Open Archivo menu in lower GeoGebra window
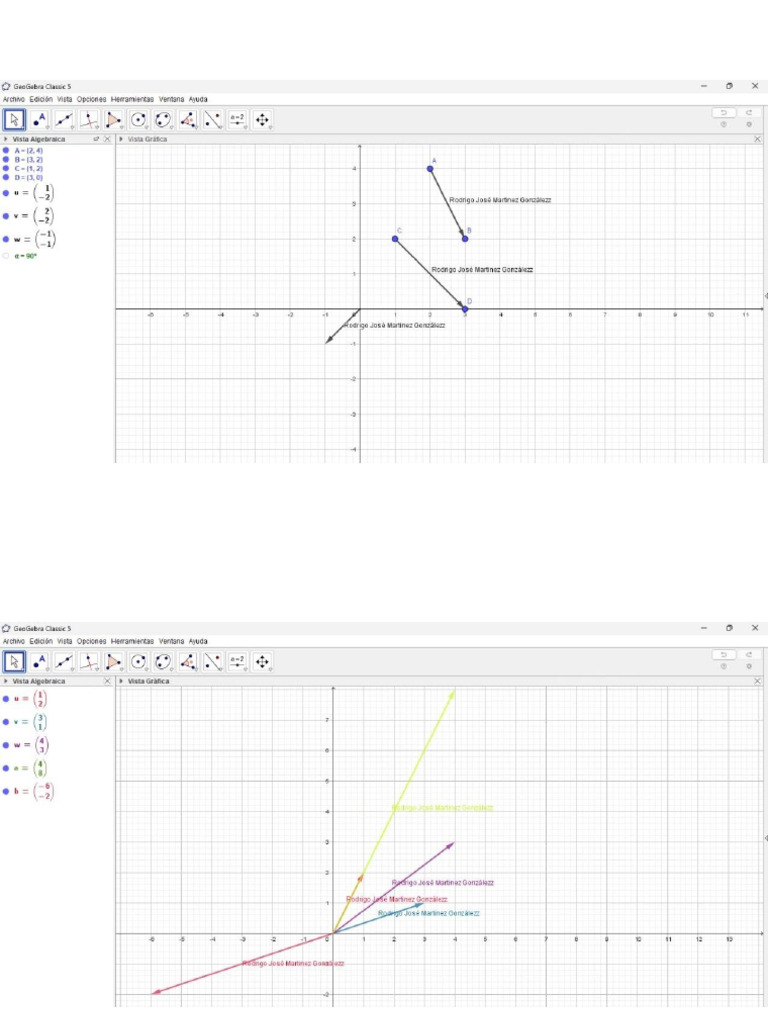The height and width of the screenshot is (1024, 768). (14, 641)
